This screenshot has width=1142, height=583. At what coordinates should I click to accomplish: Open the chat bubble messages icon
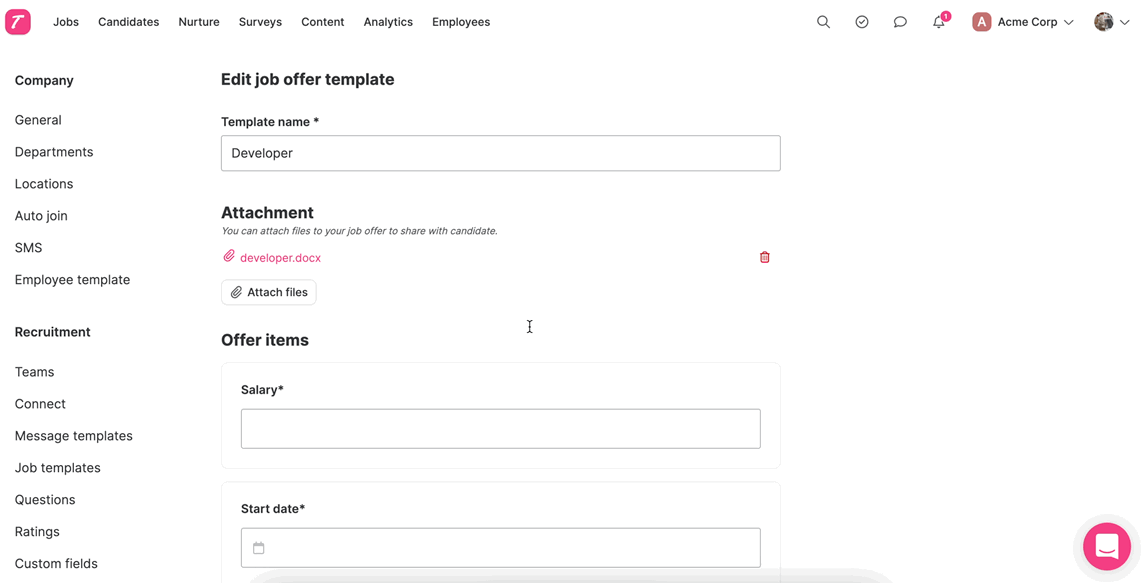click(900, 22)
